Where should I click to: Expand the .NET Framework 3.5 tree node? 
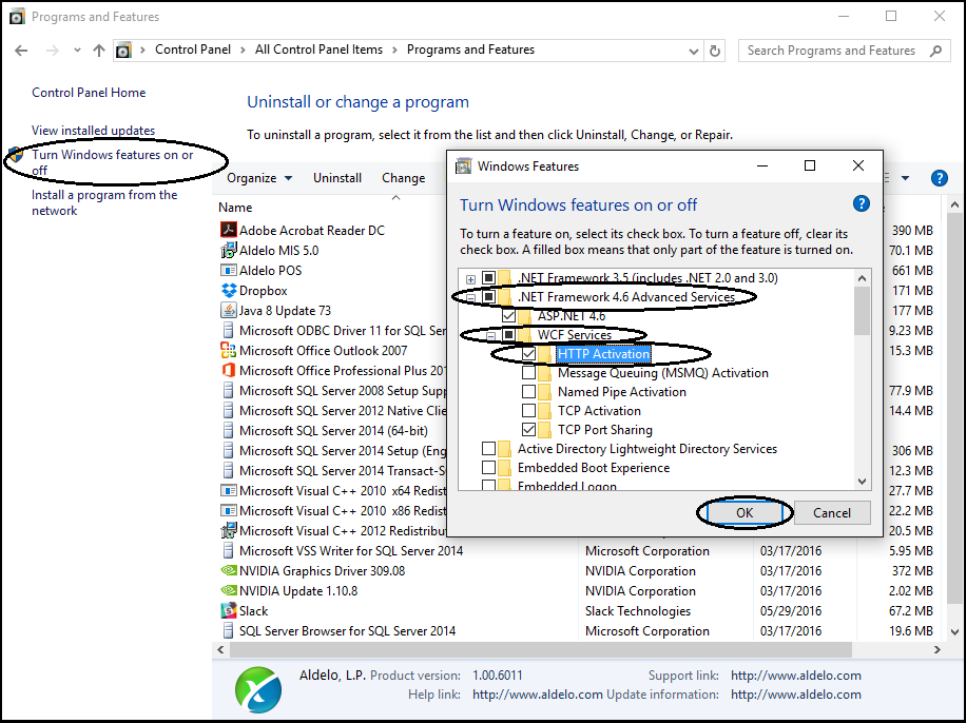(471, 279)
